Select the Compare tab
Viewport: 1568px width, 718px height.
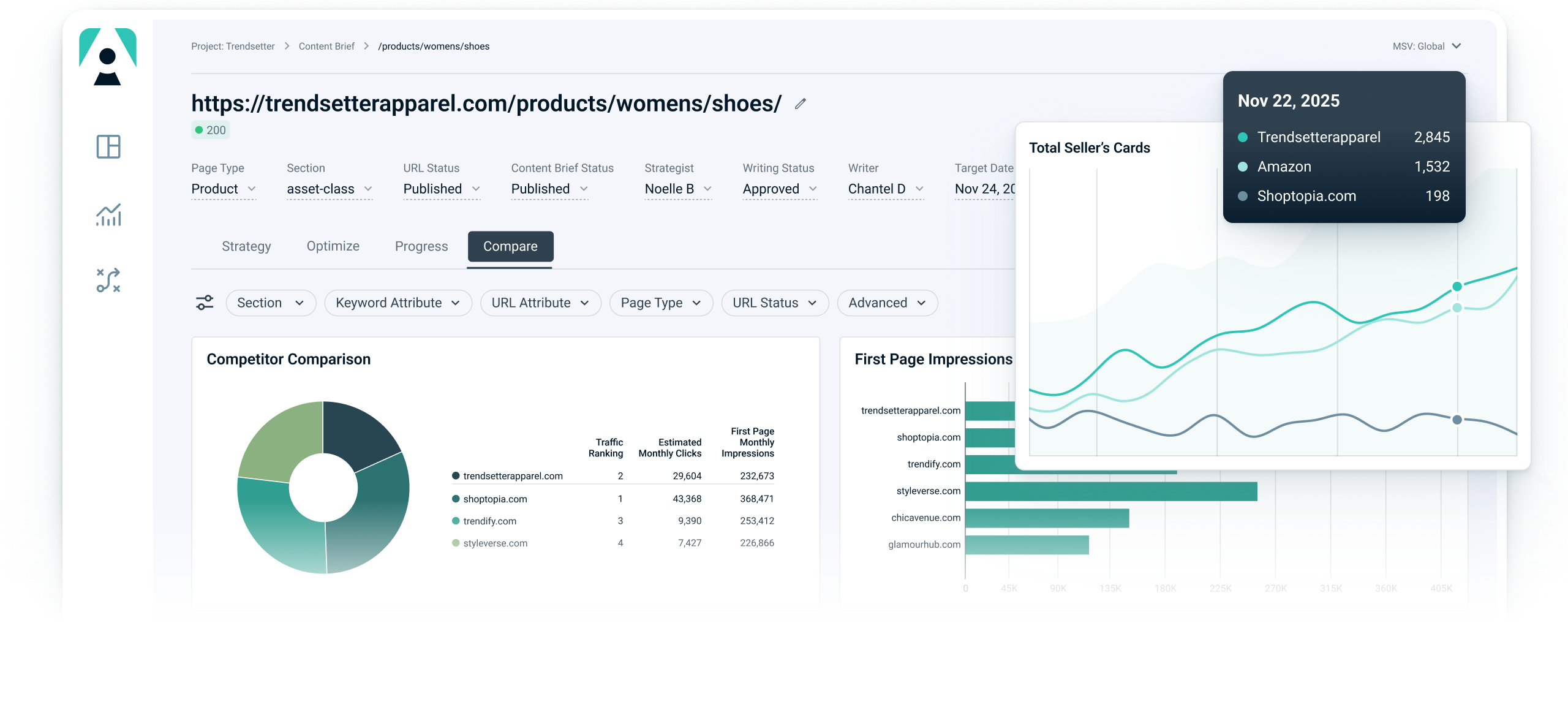pyautogui.click(x=510, y=246)
